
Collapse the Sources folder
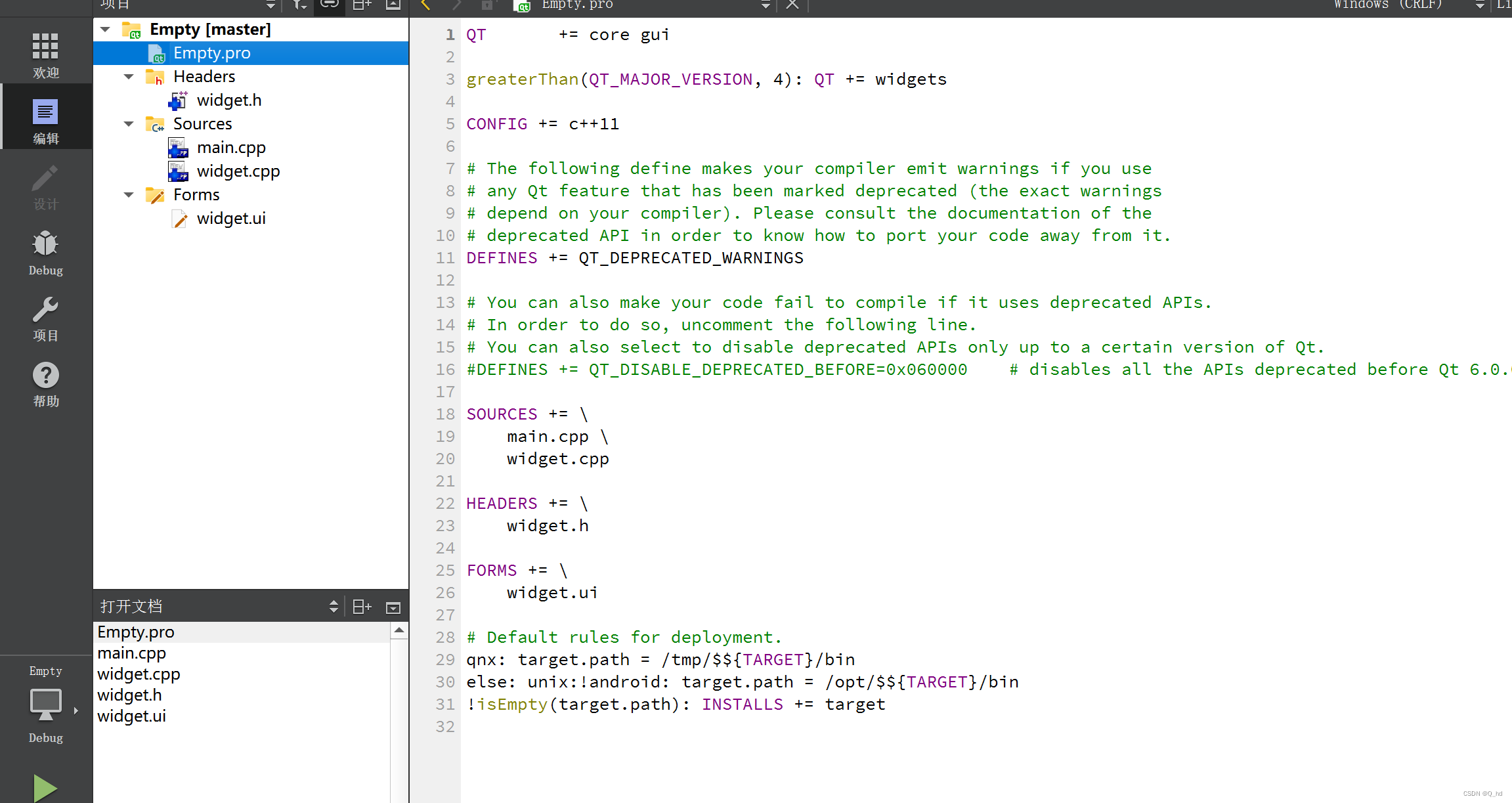point(129,124)
